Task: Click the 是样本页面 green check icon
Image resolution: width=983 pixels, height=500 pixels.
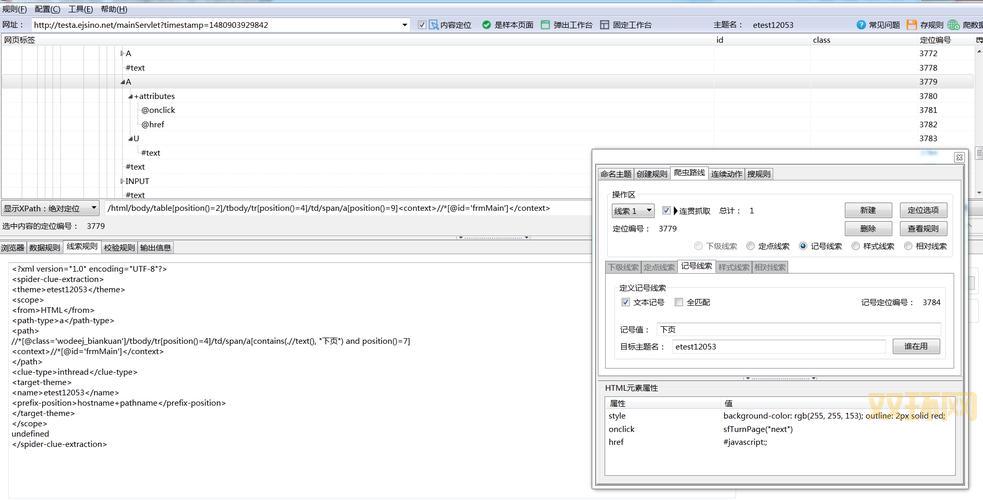Action: (x=486, y=25)
